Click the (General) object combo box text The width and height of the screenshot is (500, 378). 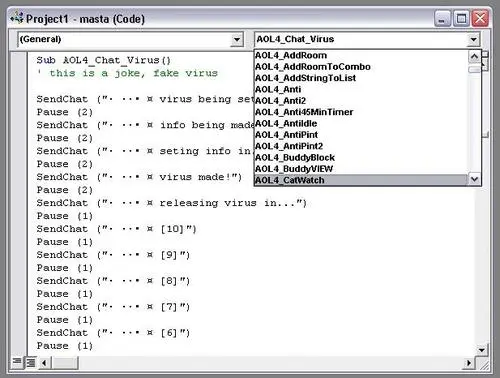click(40, 39)
